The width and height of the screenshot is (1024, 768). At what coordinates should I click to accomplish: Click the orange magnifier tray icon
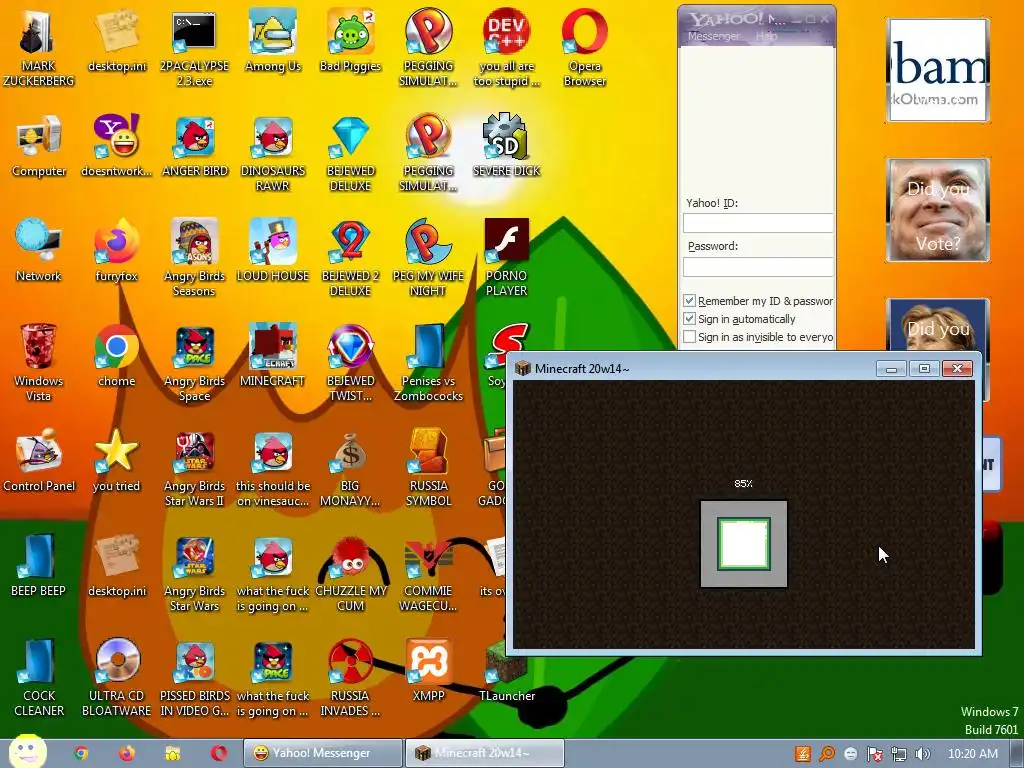coord(827,754)
